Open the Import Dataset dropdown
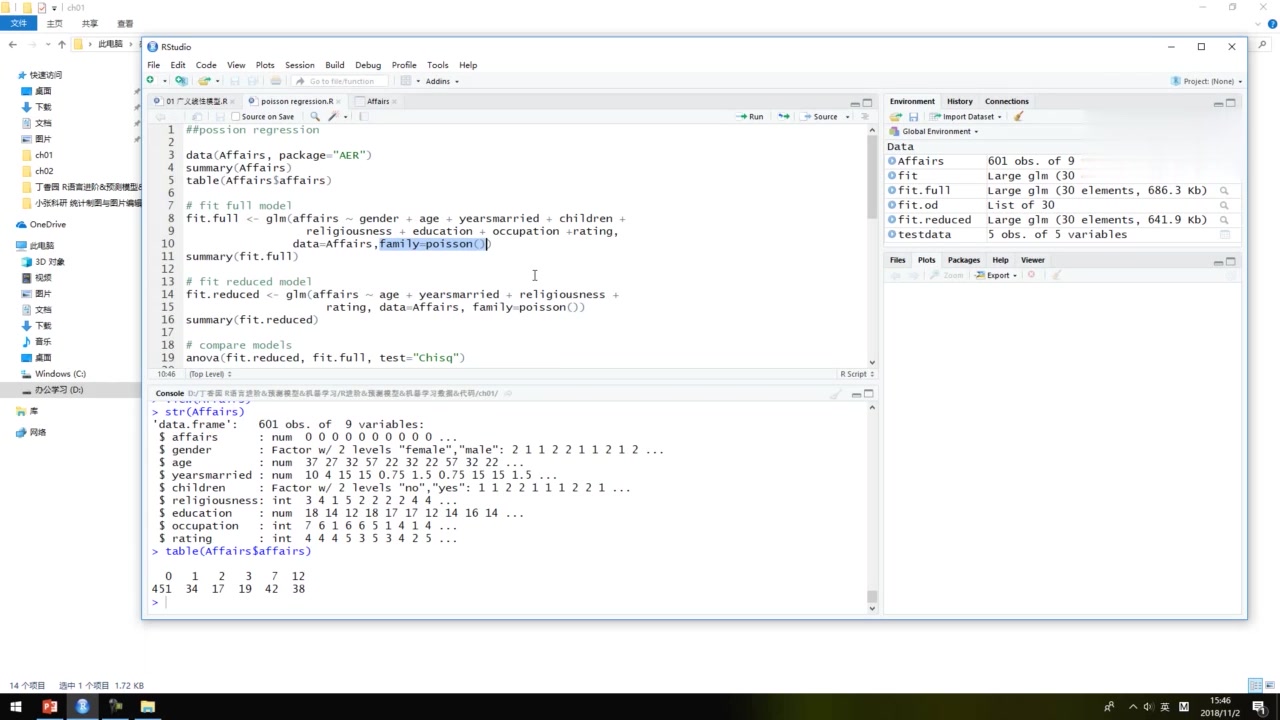 coord(967,117)
